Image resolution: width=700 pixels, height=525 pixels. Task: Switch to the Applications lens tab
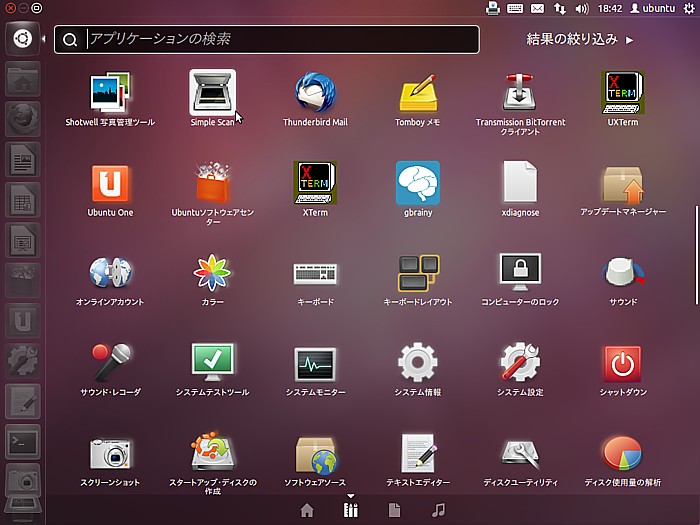tap(351, 510)
